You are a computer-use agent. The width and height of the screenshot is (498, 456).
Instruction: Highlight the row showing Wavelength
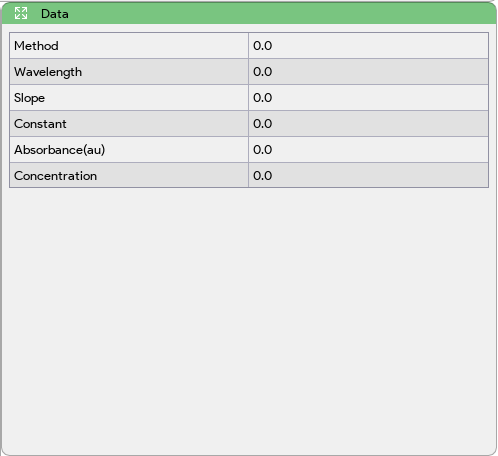pos(249,72)
